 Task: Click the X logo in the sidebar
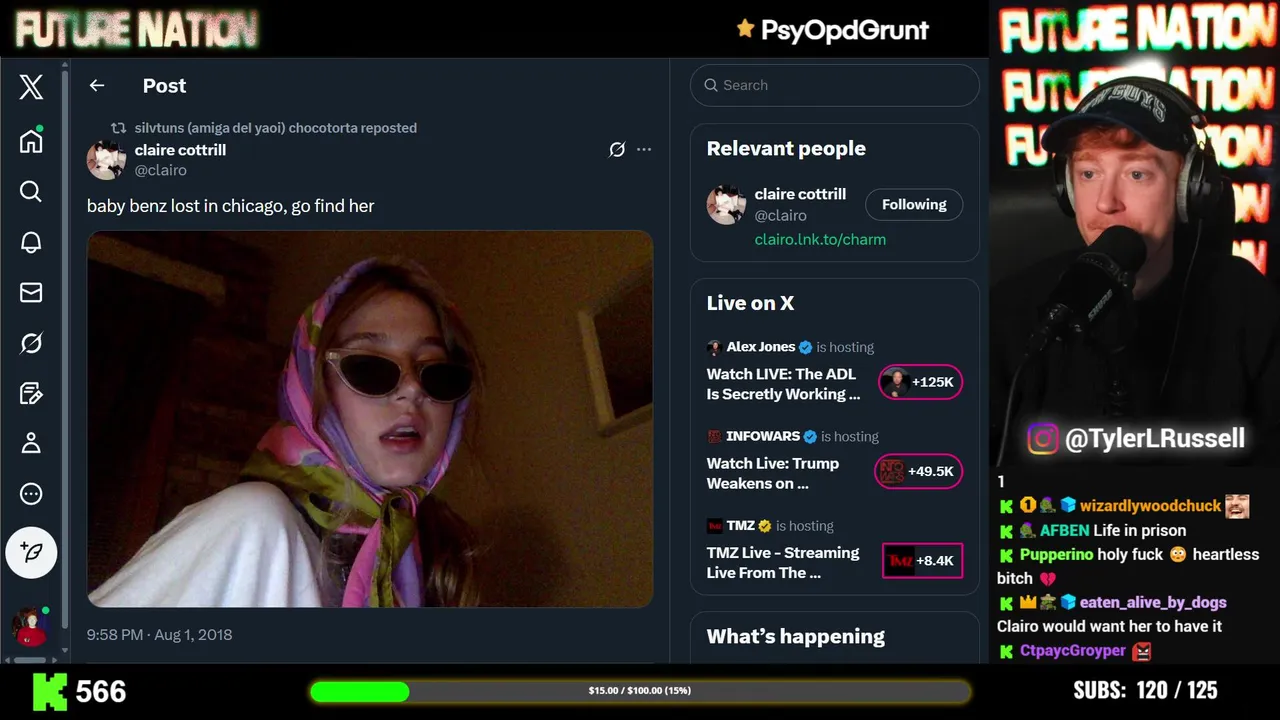tap(31, 87)
